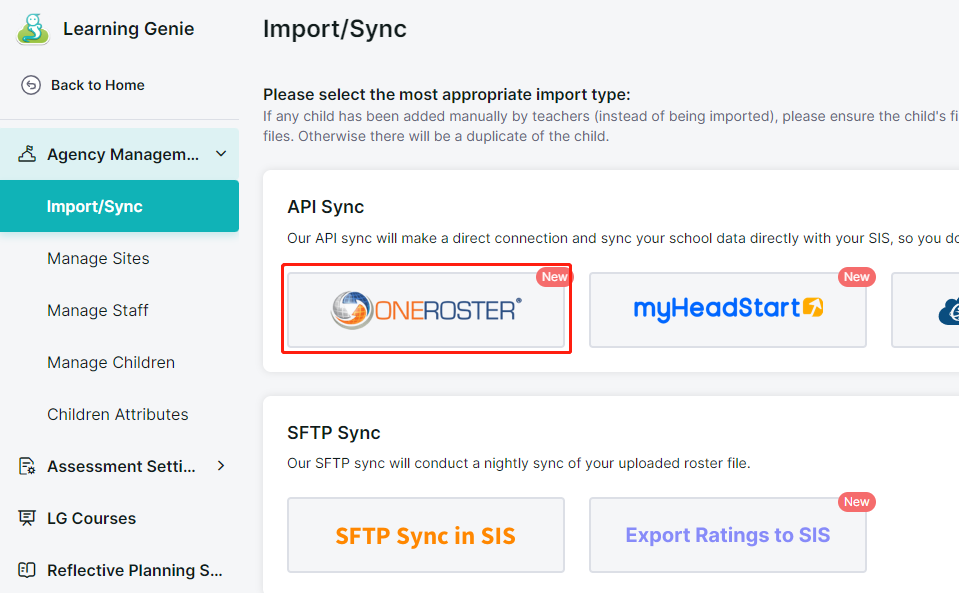Viewport: 959px width, 593px height.
Task: Click the LG Courses icon
Action: pos(28,518)
